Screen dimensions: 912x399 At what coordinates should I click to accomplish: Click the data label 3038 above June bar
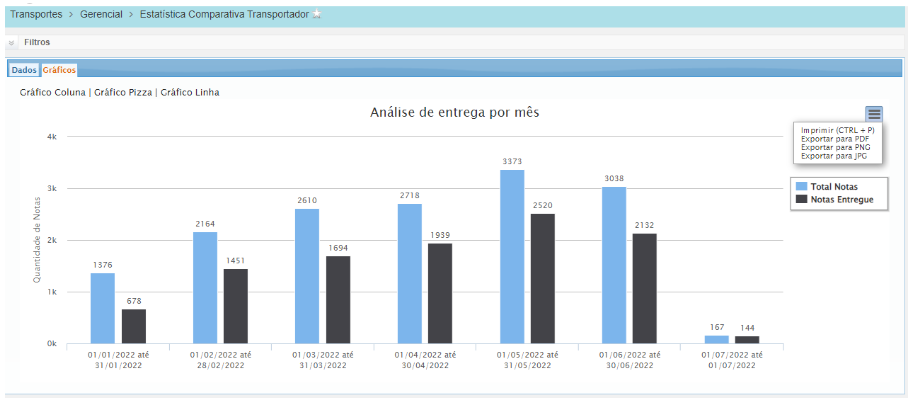click(614, 178)
